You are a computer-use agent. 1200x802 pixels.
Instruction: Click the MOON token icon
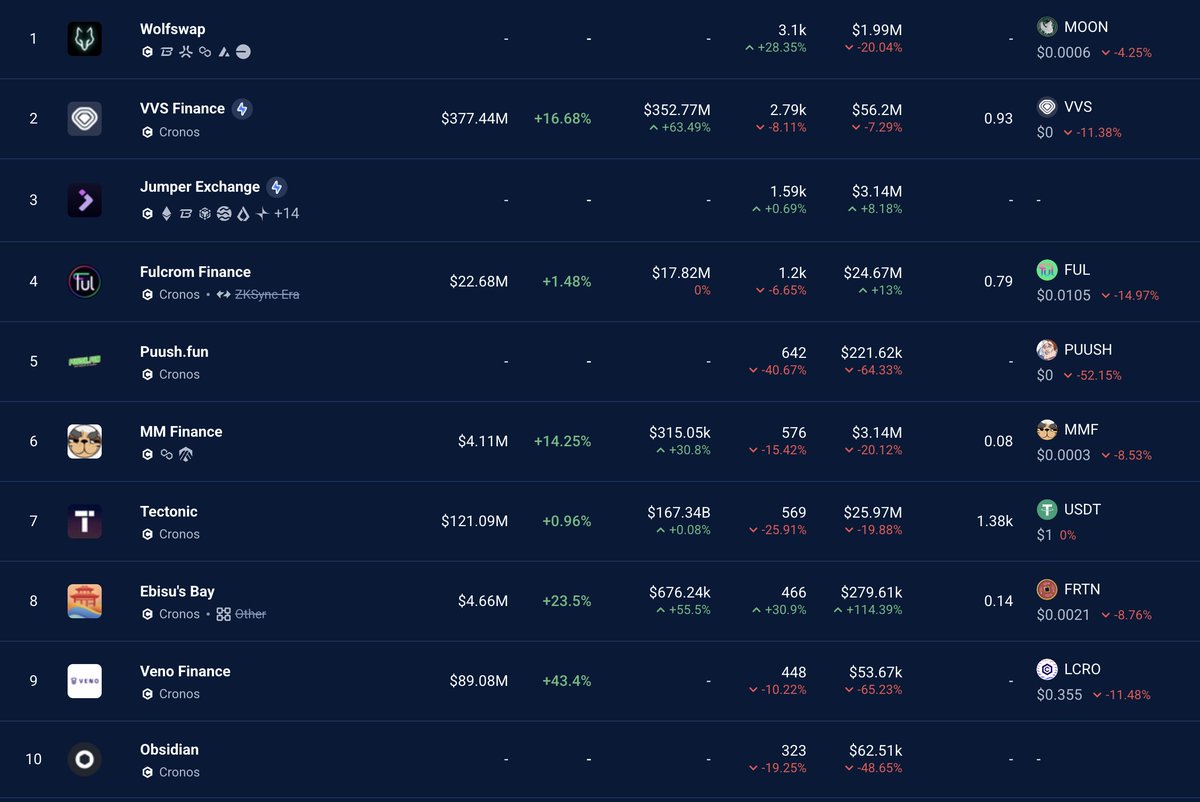(x=1047, y=27)
